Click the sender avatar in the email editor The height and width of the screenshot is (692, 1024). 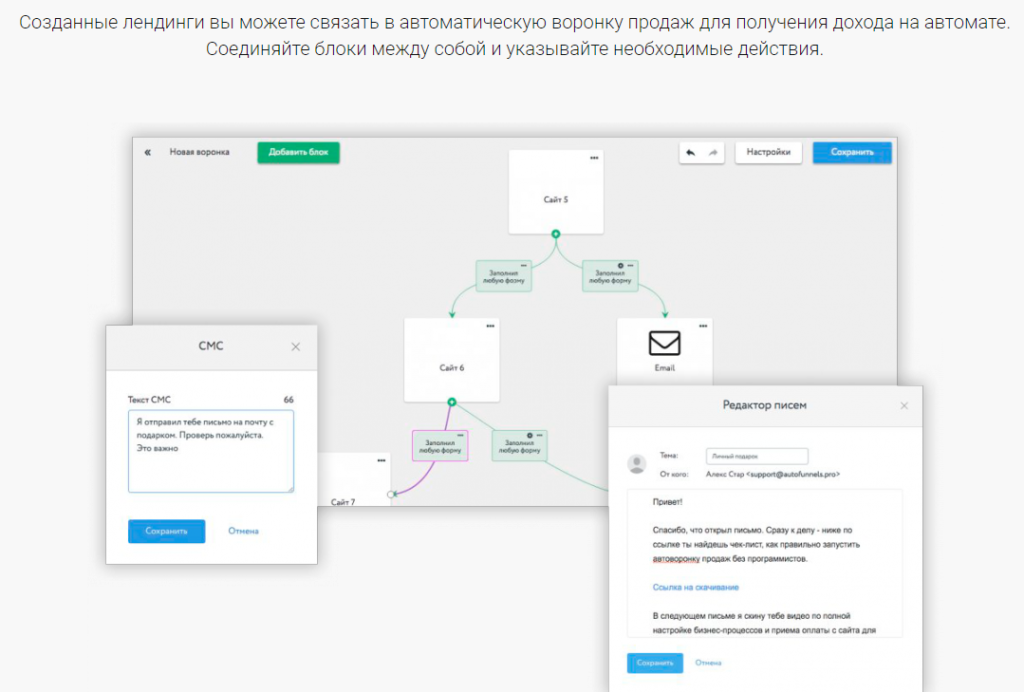(635, 464)
